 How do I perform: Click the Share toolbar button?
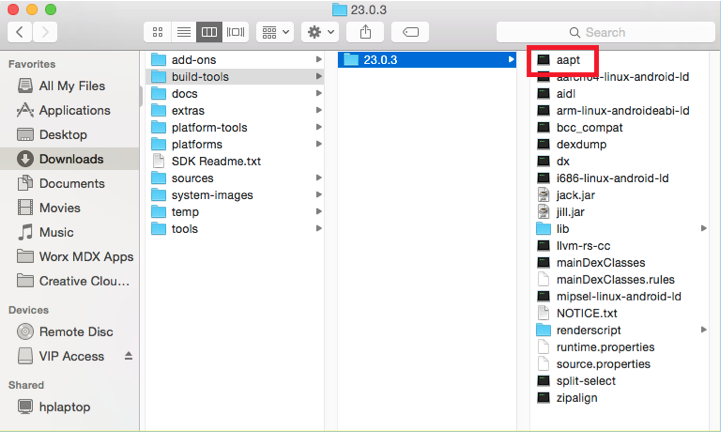click(365, 32)
